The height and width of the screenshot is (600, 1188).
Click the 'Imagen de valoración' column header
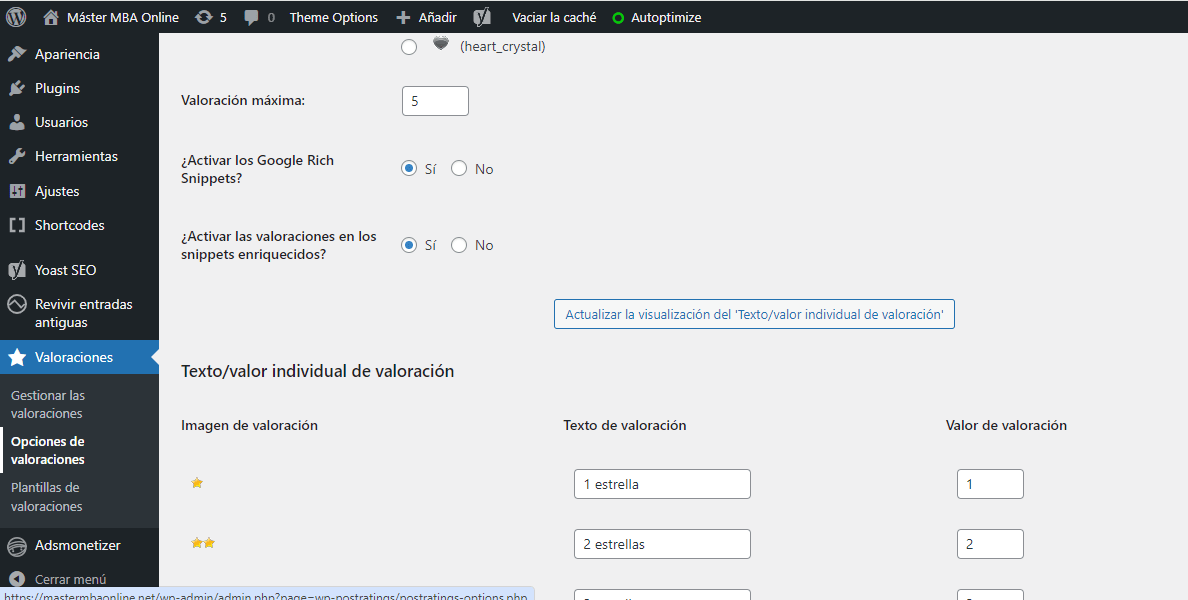pyautogui.click(x=249, y=425)
